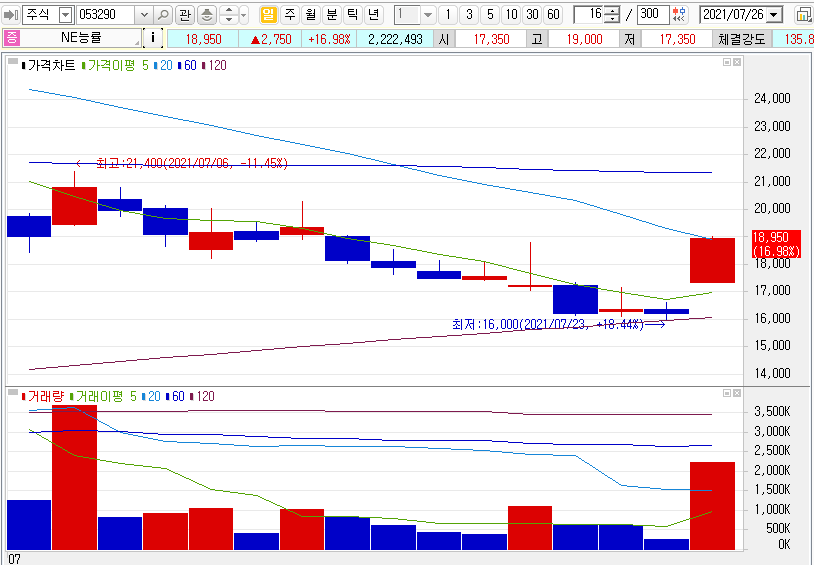Screen dimensions: 814x565
Task: Click the 60 interval preset button
Action: (x=553, y=15)
